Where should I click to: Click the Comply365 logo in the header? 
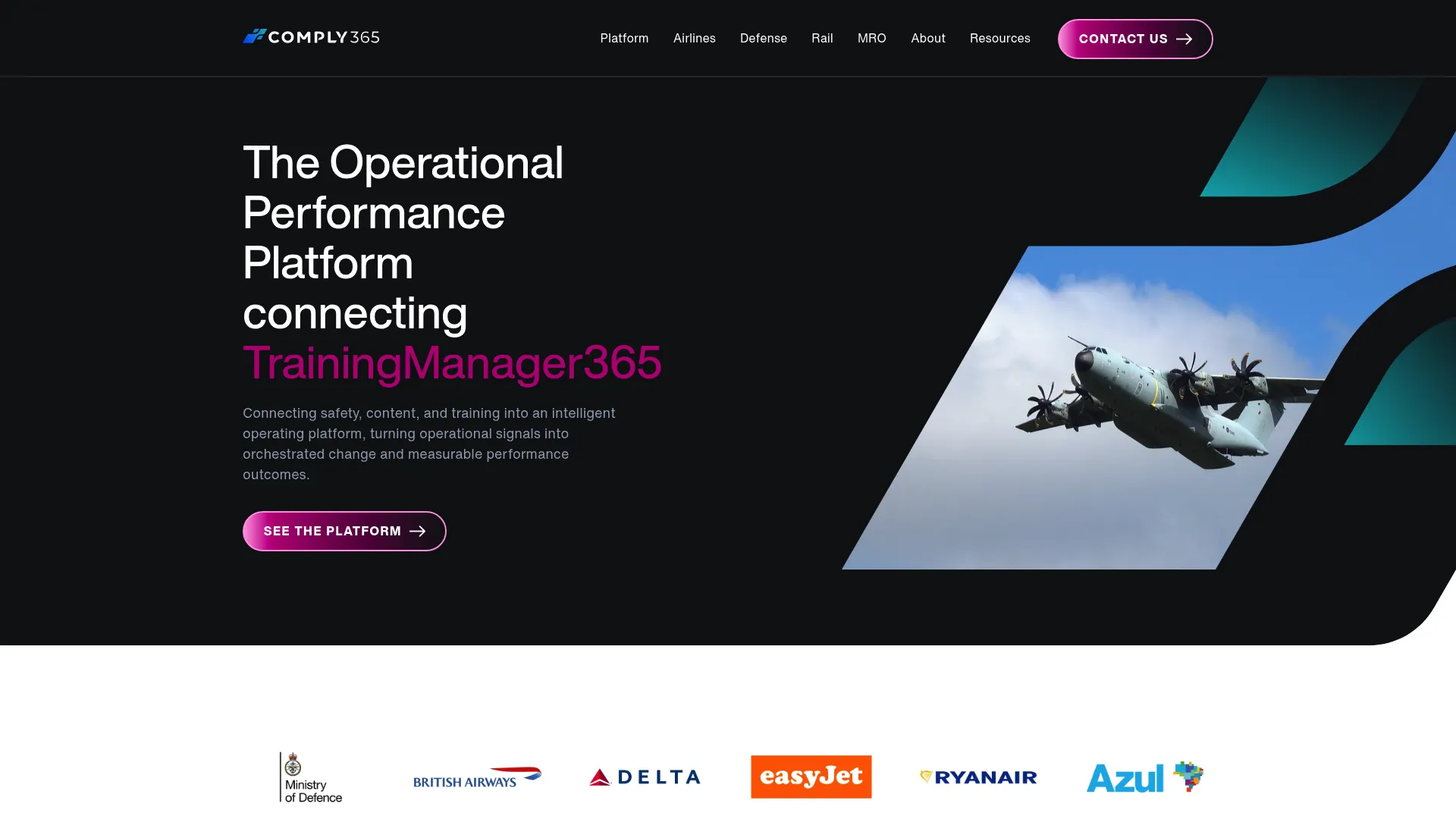[311, 37]
